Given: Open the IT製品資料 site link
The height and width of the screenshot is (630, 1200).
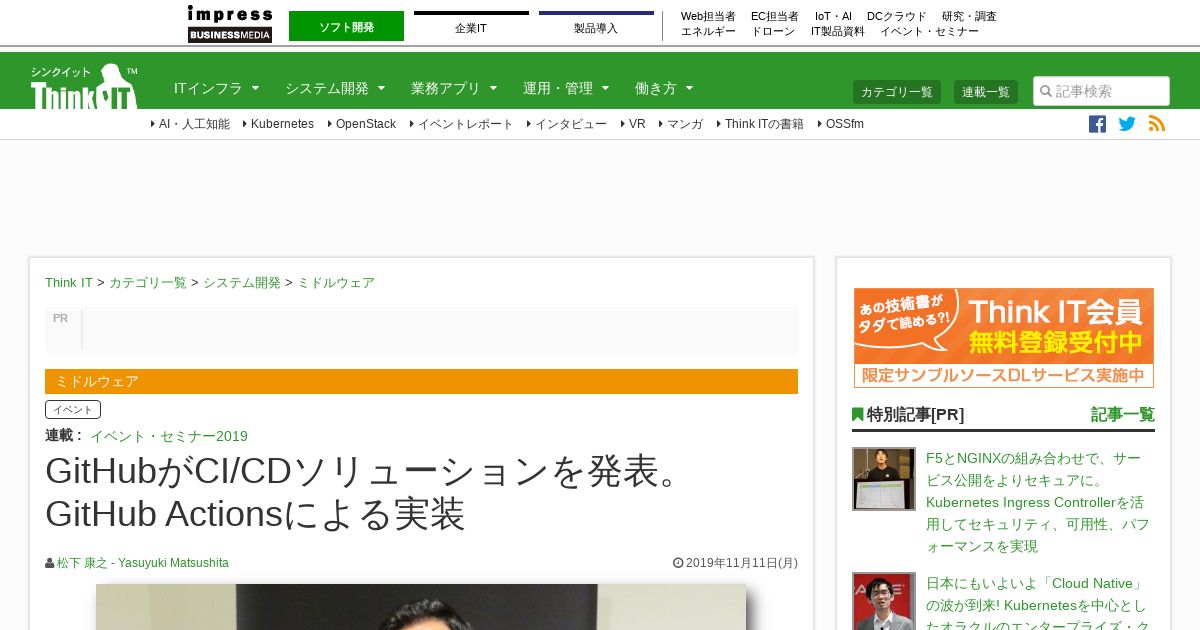Looking at the screenshot, I should (838, 31).
